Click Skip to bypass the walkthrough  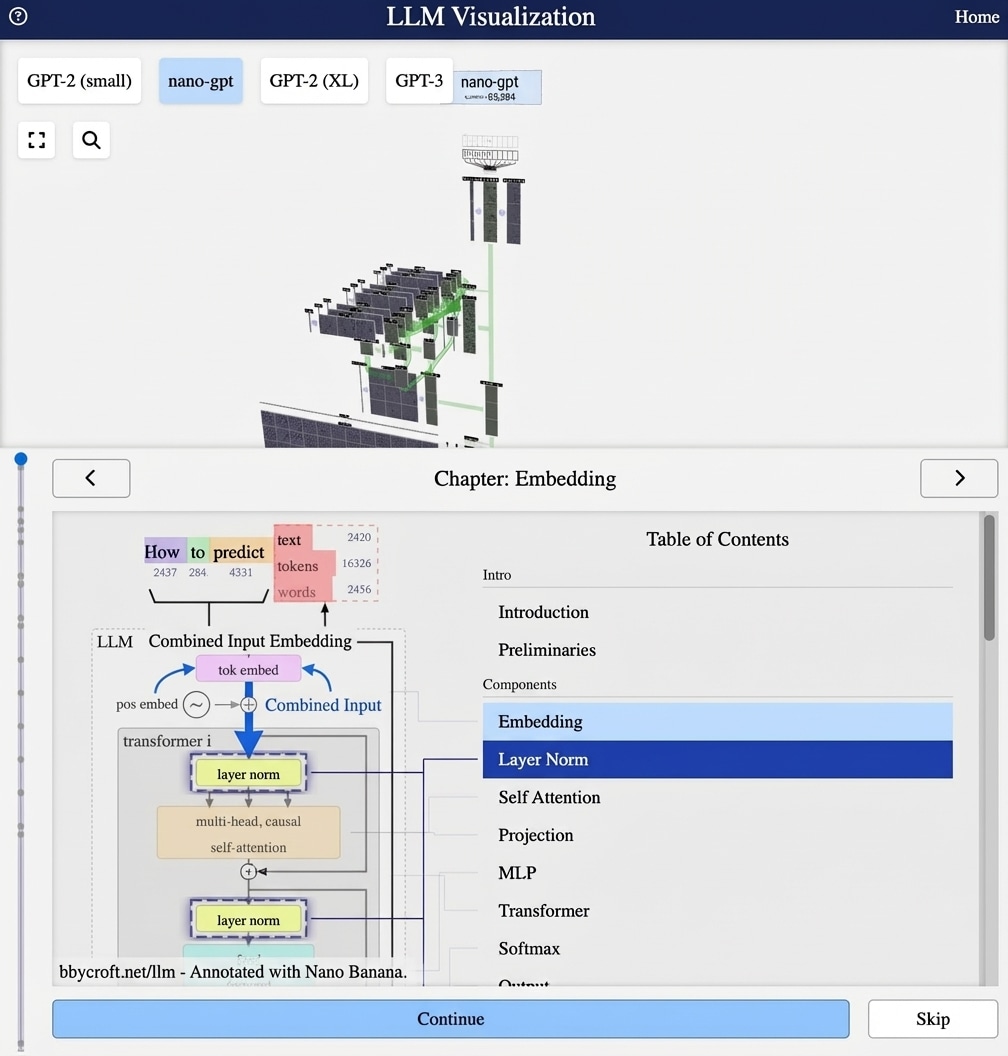[932, 1019]
